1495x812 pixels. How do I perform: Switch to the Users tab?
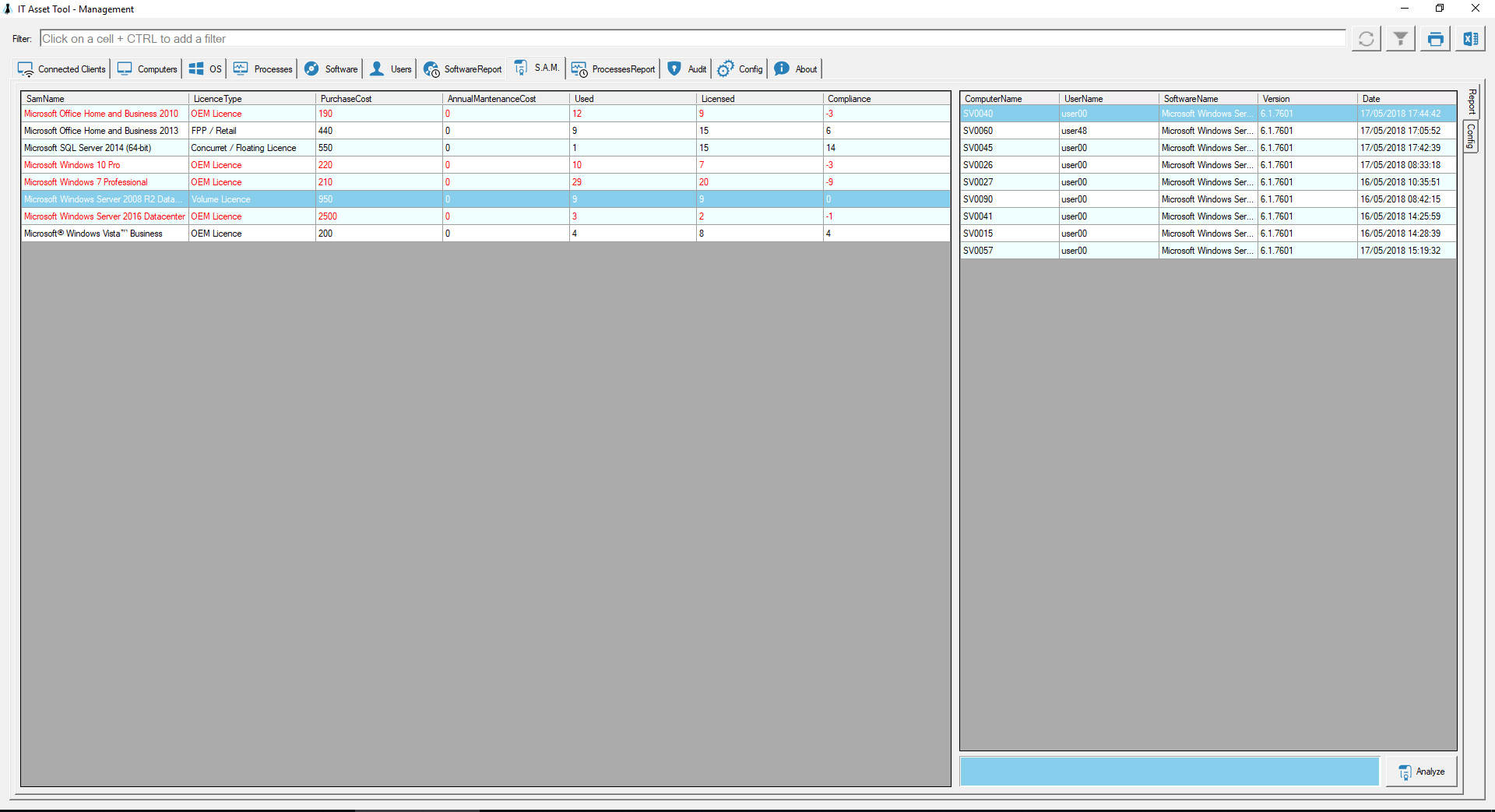pyautogui.click(x=391, y=69)
